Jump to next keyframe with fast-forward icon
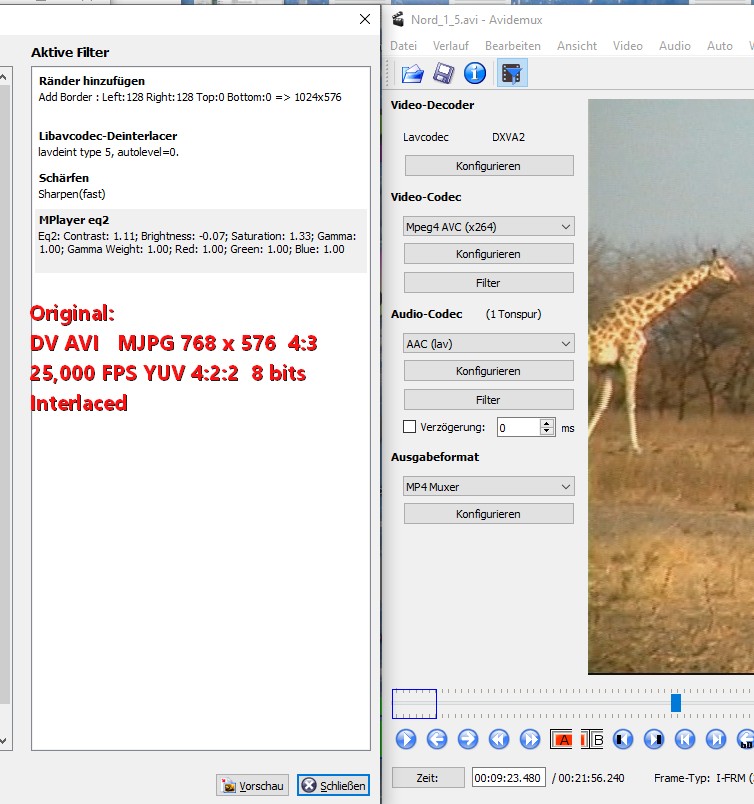The image size is (754, 804). coord(530,739)
